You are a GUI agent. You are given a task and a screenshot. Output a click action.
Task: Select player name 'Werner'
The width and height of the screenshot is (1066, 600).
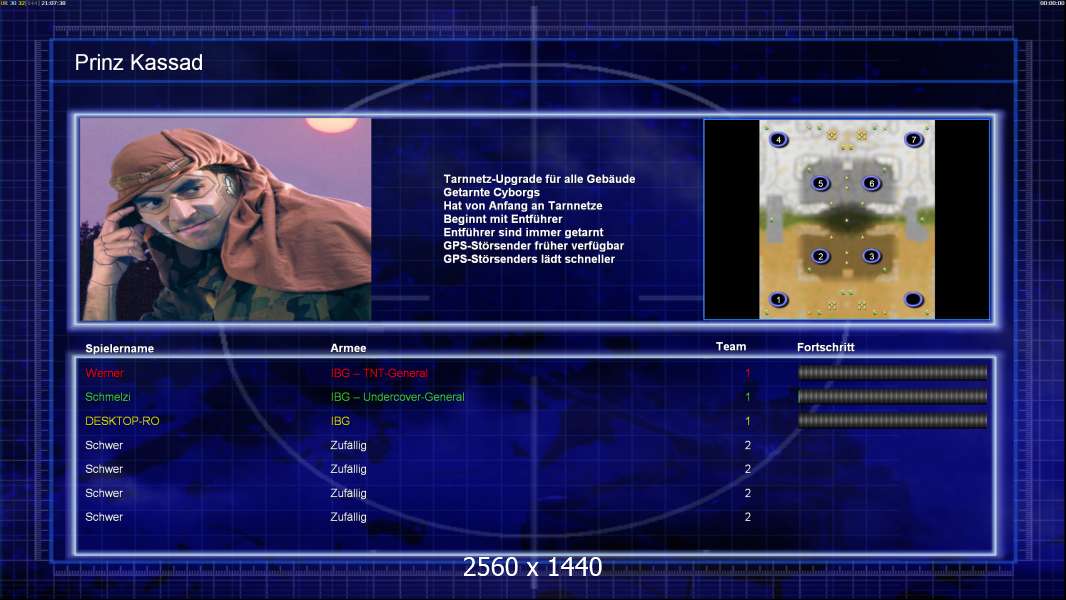104,373
